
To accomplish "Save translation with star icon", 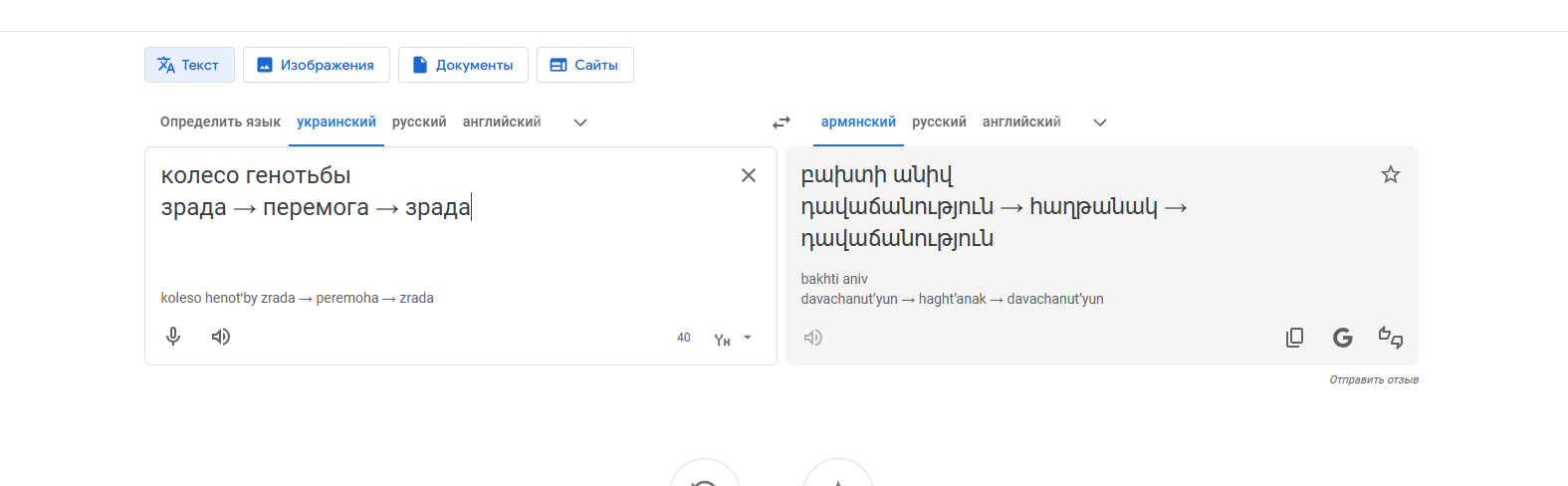I will [x=1391, y=175].
